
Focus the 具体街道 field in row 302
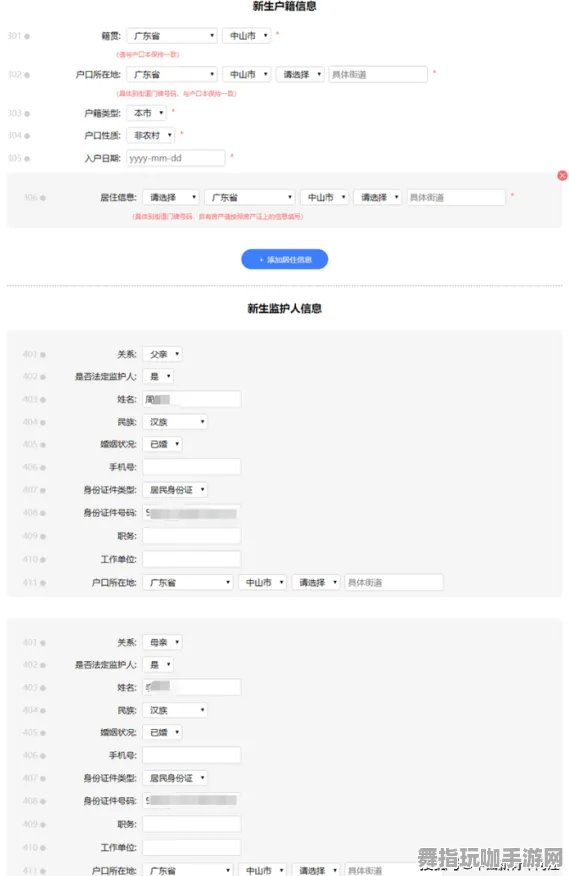pyautogui.click(x=378, y=74)
